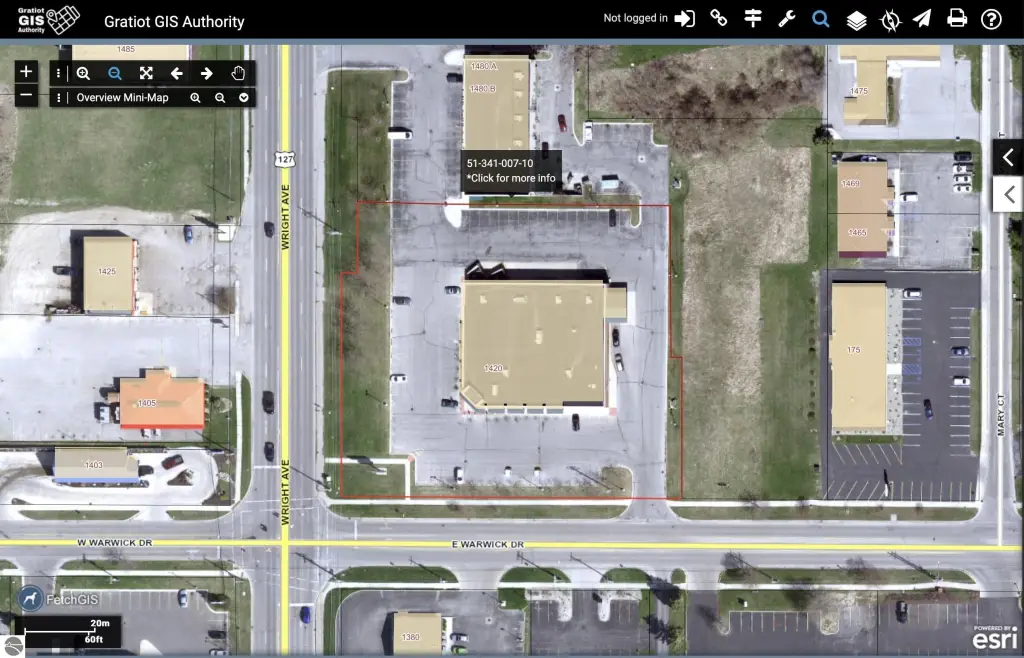
Task: Go to previous map extent arrow
Action: tap(176, 73)
